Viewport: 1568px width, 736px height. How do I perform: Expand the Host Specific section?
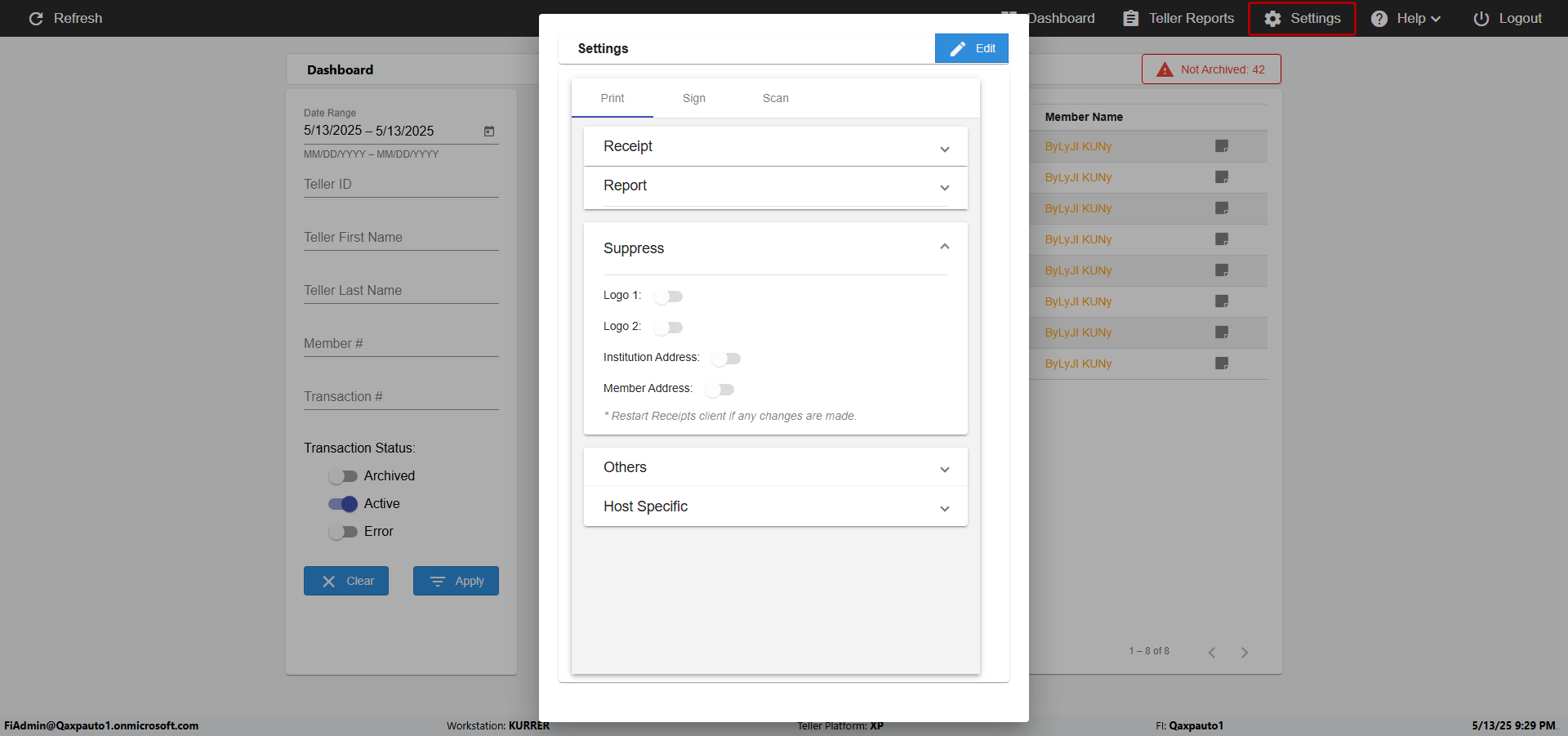tap(776, 506)
